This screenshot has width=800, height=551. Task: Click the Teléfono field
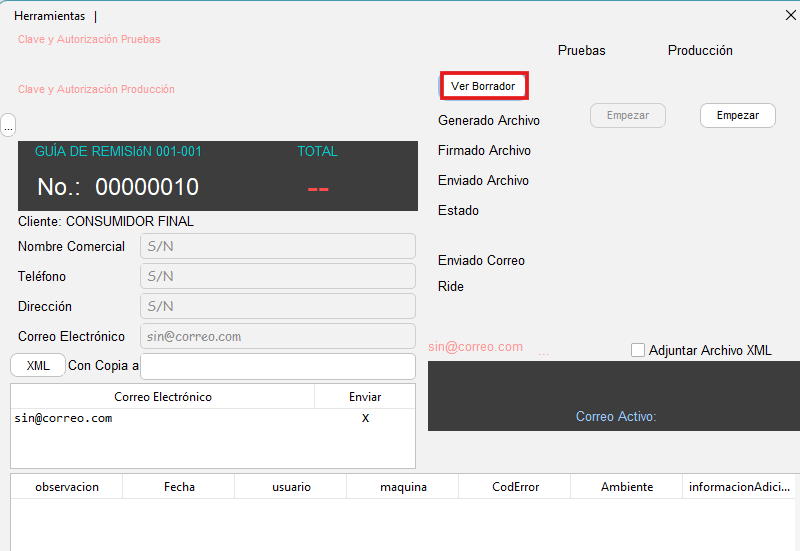coord(277,276)
